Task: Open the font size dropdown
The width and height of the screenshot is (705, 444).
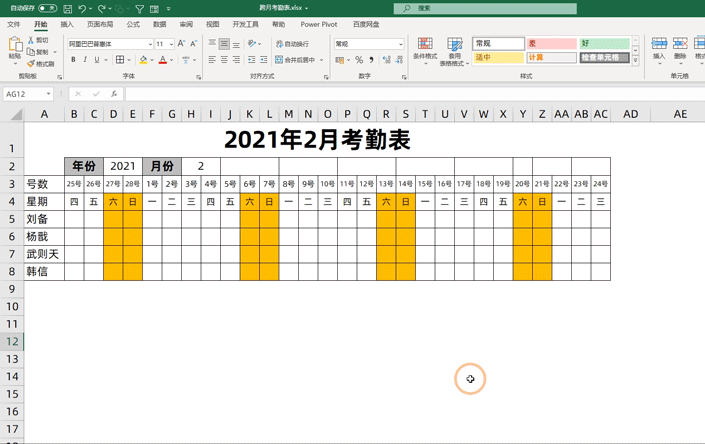Action: coord(171,44)
